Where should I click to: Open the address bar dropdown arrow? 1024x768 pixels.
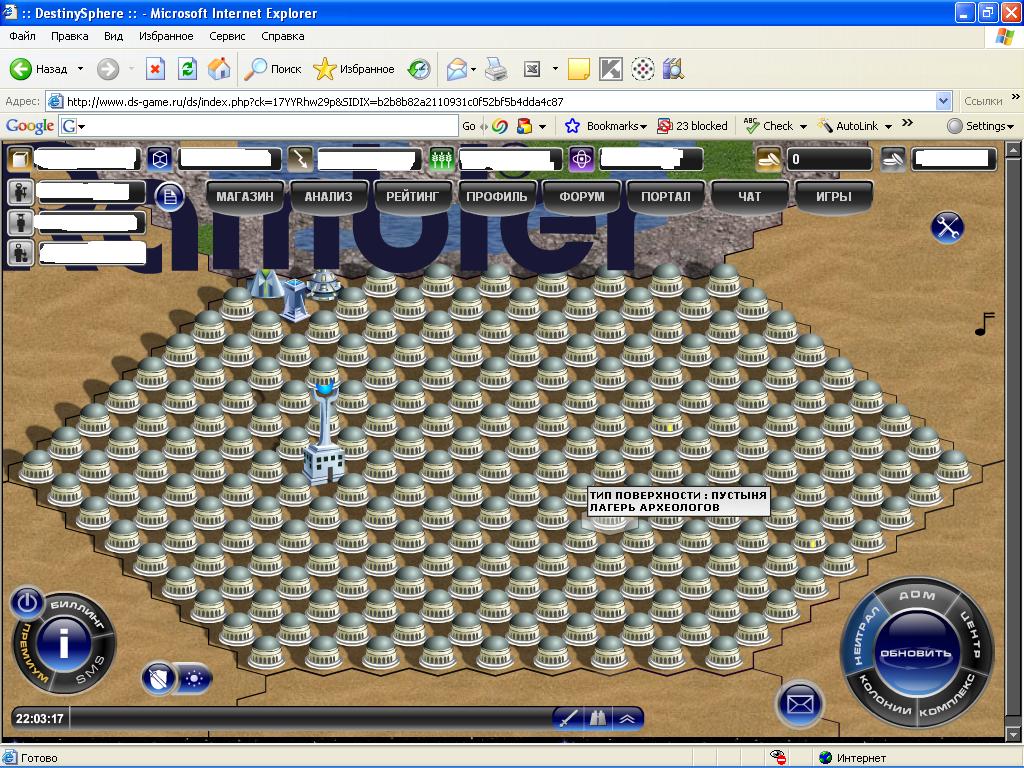pos(943,101)
